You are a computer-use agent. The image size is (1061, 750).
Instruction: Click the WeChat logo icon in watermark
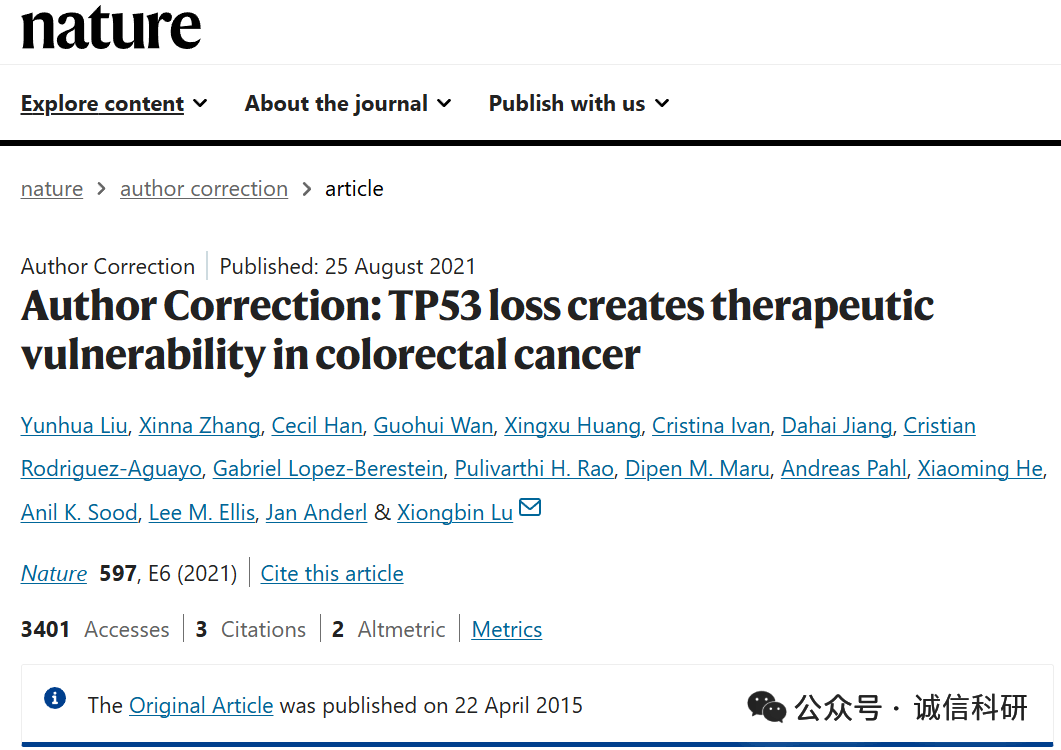coord(766,706)
